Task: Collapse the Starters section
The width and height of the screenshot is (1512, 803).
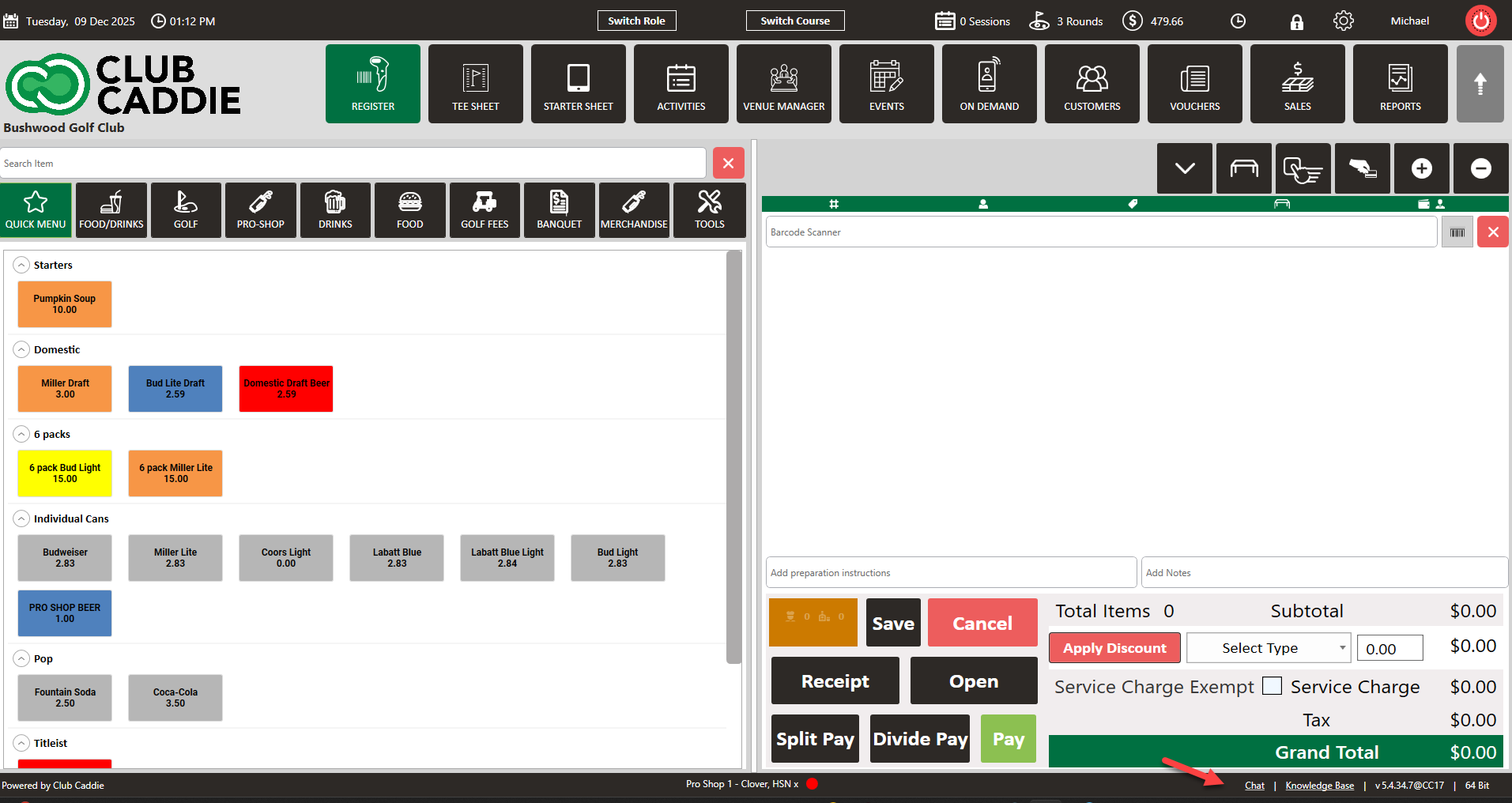Action: (22, 266)
